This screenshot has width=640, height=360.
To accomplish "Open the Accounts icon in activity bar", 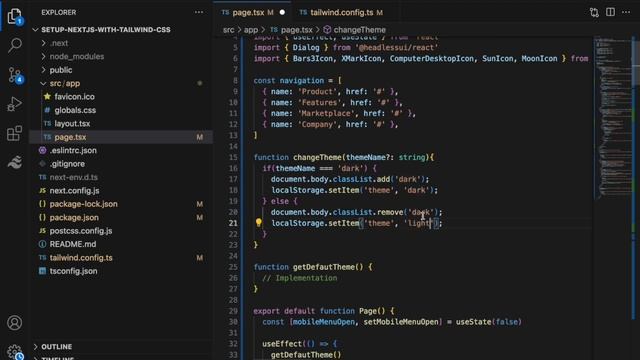I will point(15,323).
